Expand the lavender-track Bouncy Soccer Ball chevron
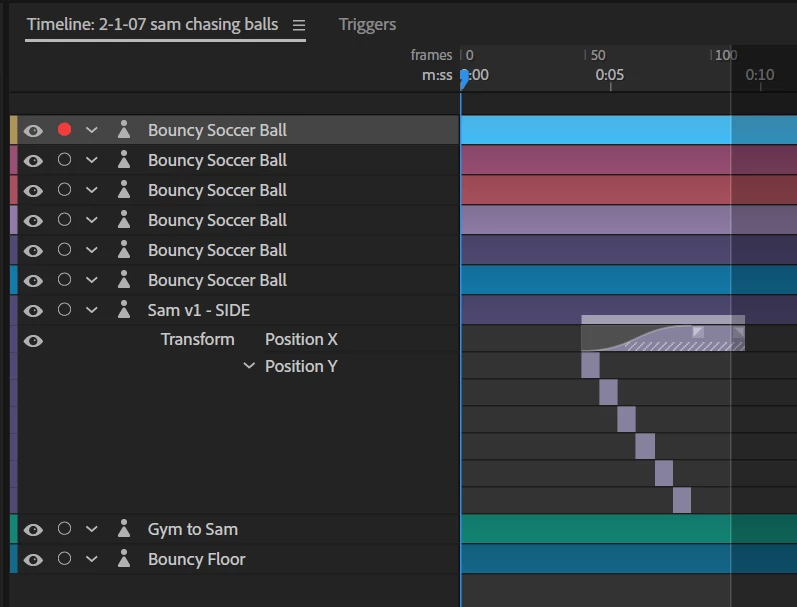The width and height of the screenshot is (797, 607). (91, 220)
